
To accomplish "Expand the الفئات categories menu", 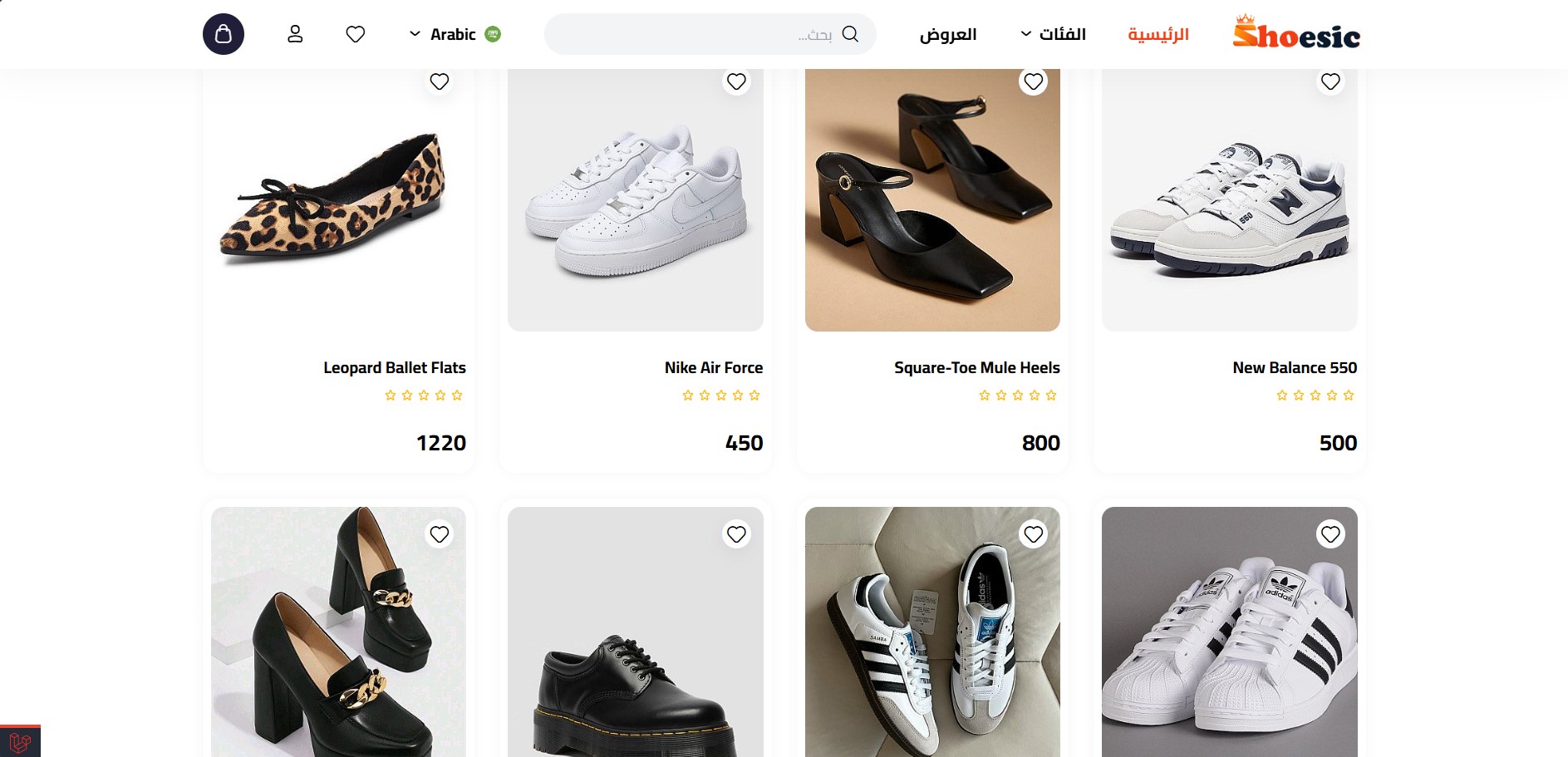I will [1053, 34].
